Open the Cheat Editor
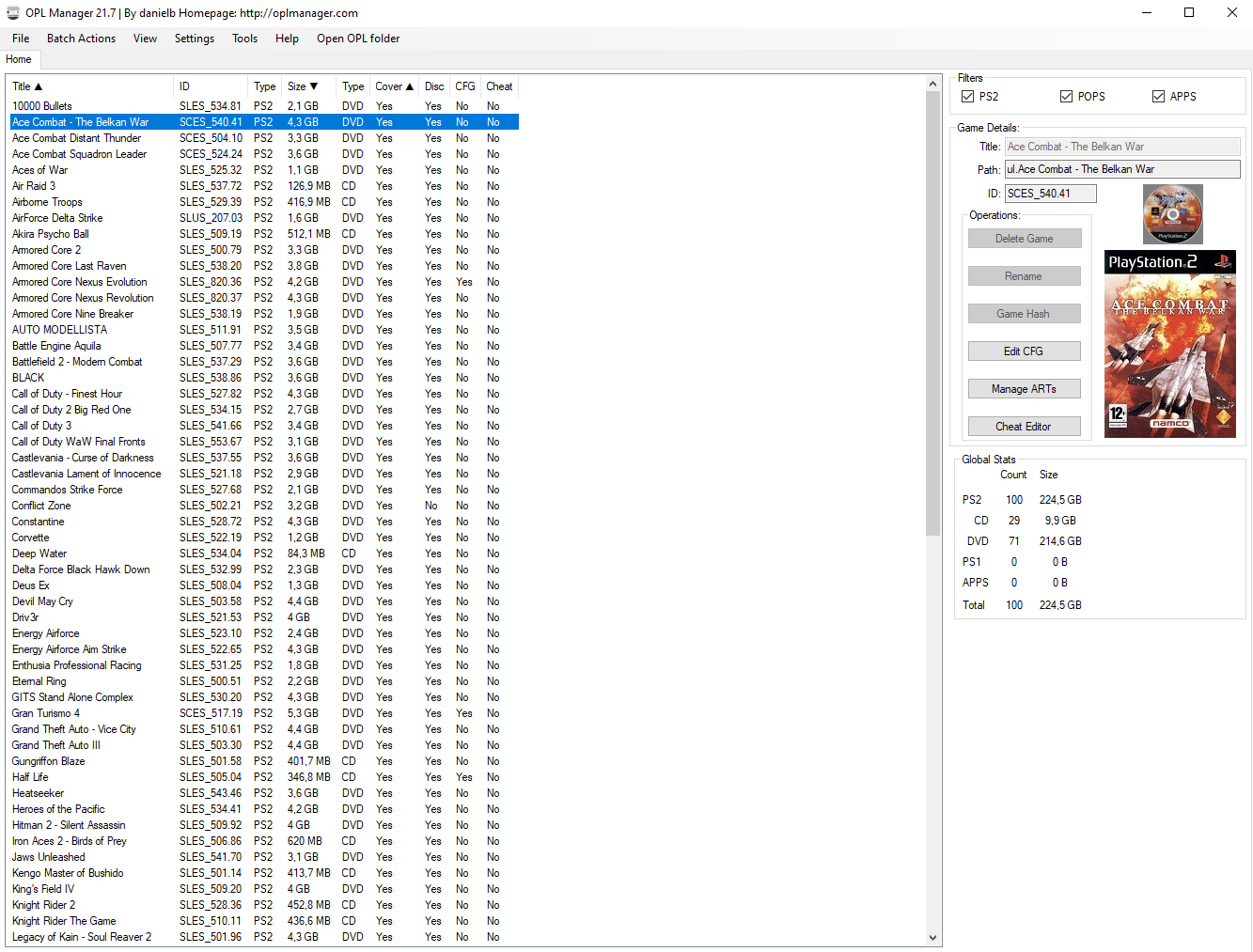The height and width of the screenshot is (952, 1253). pyautogui.click(x=1025, y=427)
